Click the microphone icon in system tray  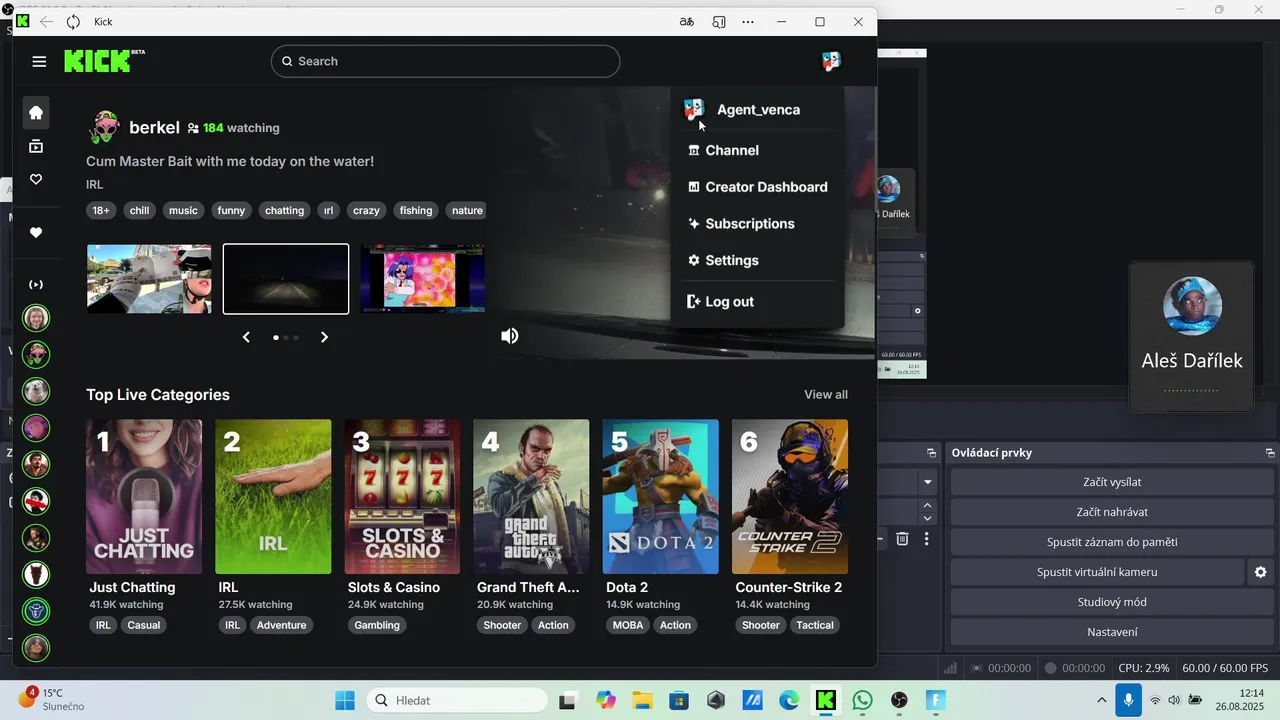[1128, 700]
